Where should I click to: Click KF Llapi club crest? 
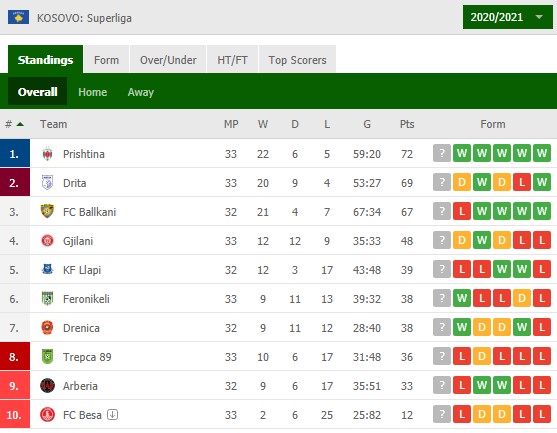pos(47,269)
